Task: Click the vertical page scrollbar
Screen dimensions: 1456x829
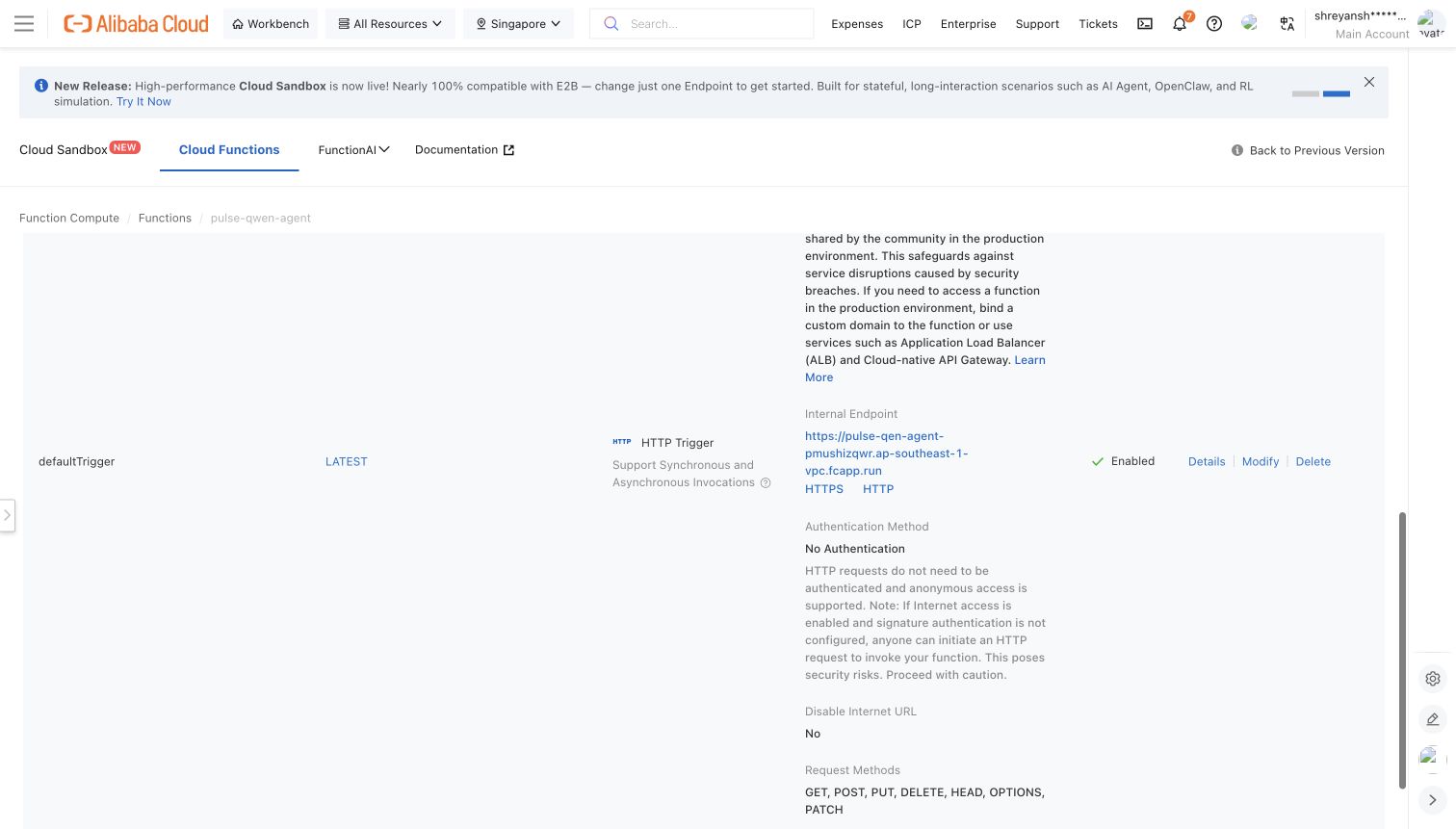Action: pos(1402,651)
